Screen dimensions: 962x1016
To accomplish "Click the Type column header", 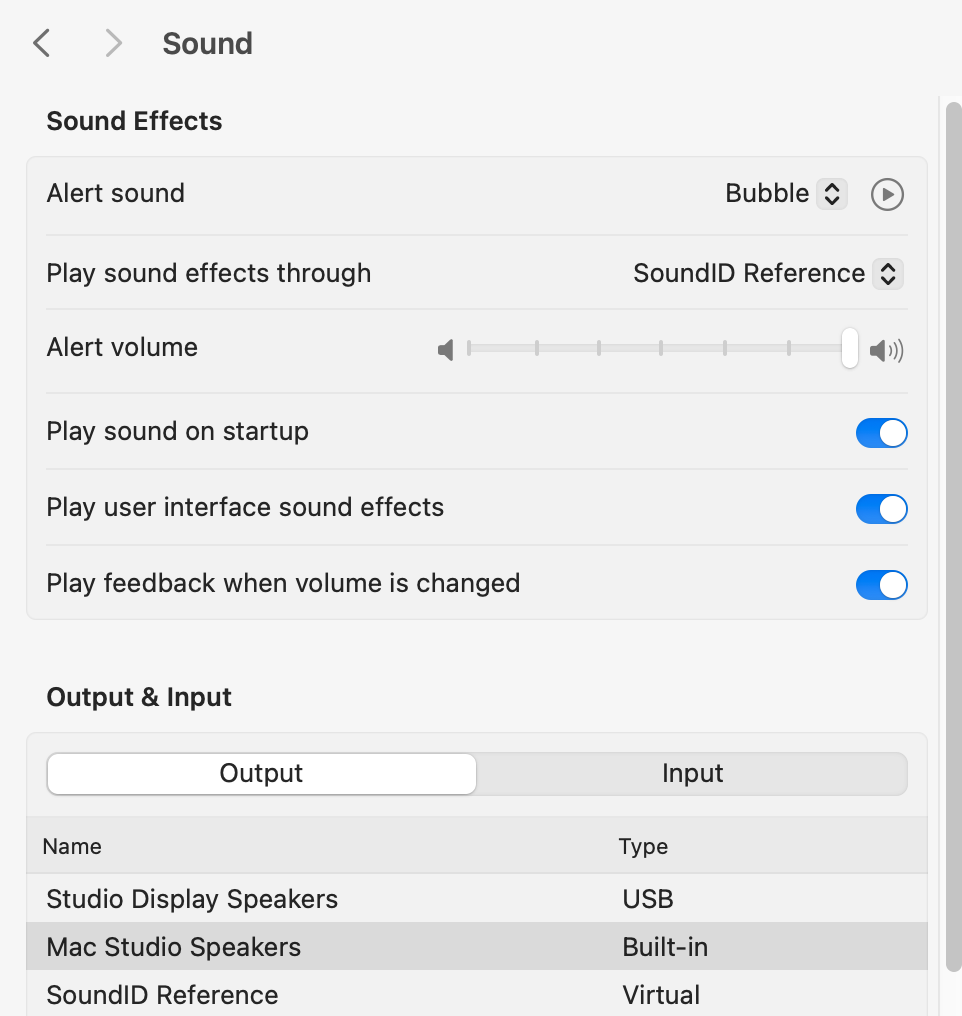I will pos(643,847).
